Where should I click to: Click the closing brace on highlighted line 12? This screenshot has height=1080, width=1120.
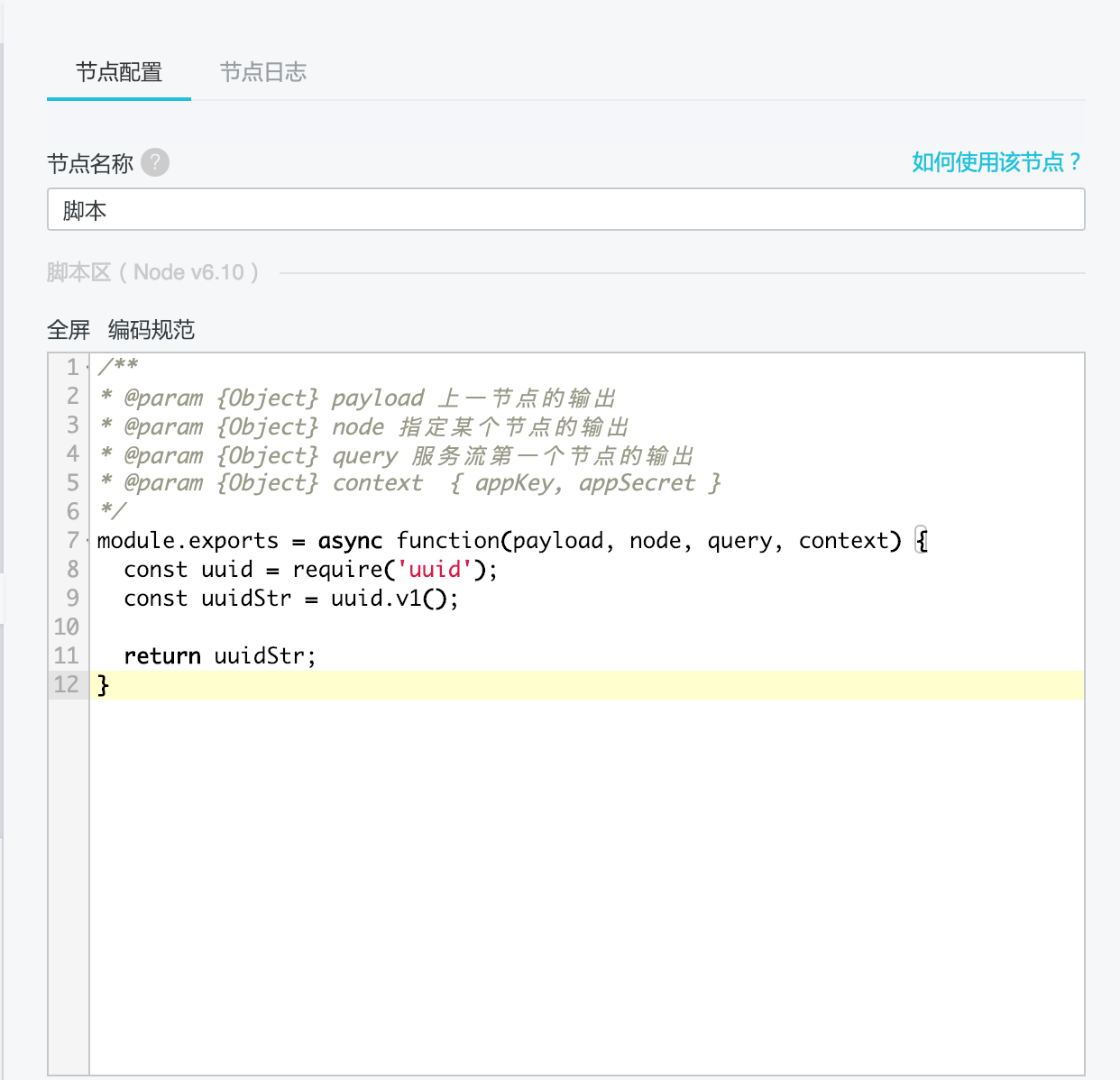104,685
